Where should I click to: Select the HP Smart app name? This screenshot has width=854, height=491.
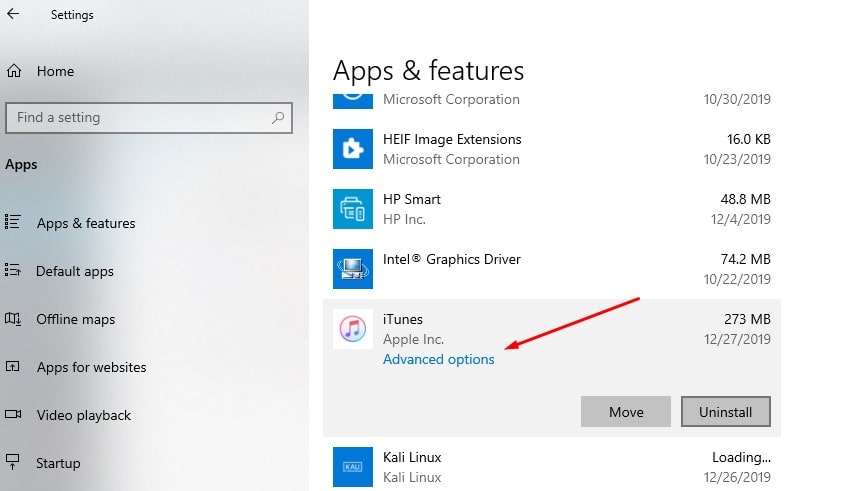412,199
